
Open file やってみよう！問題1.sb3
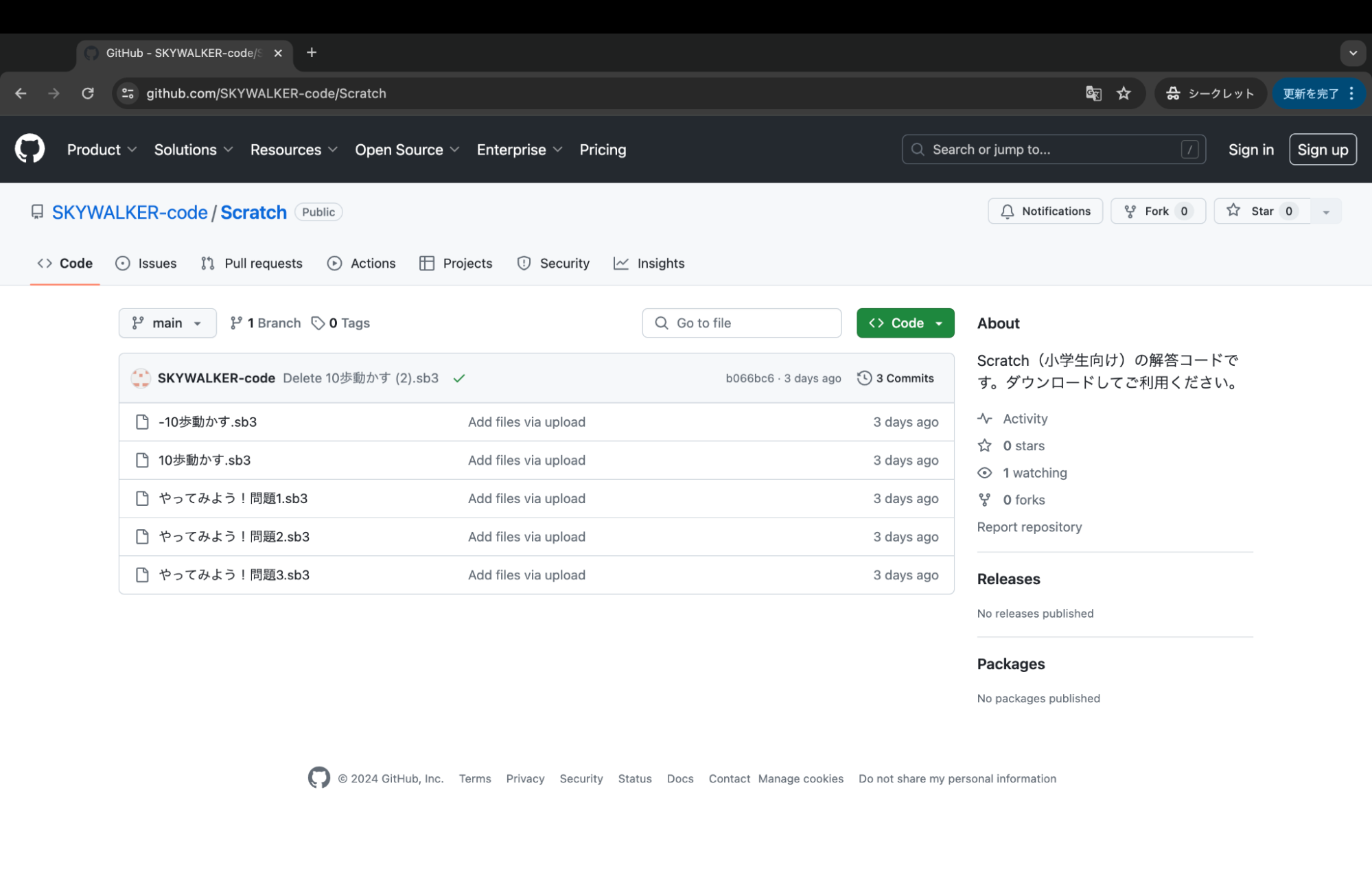233,499
